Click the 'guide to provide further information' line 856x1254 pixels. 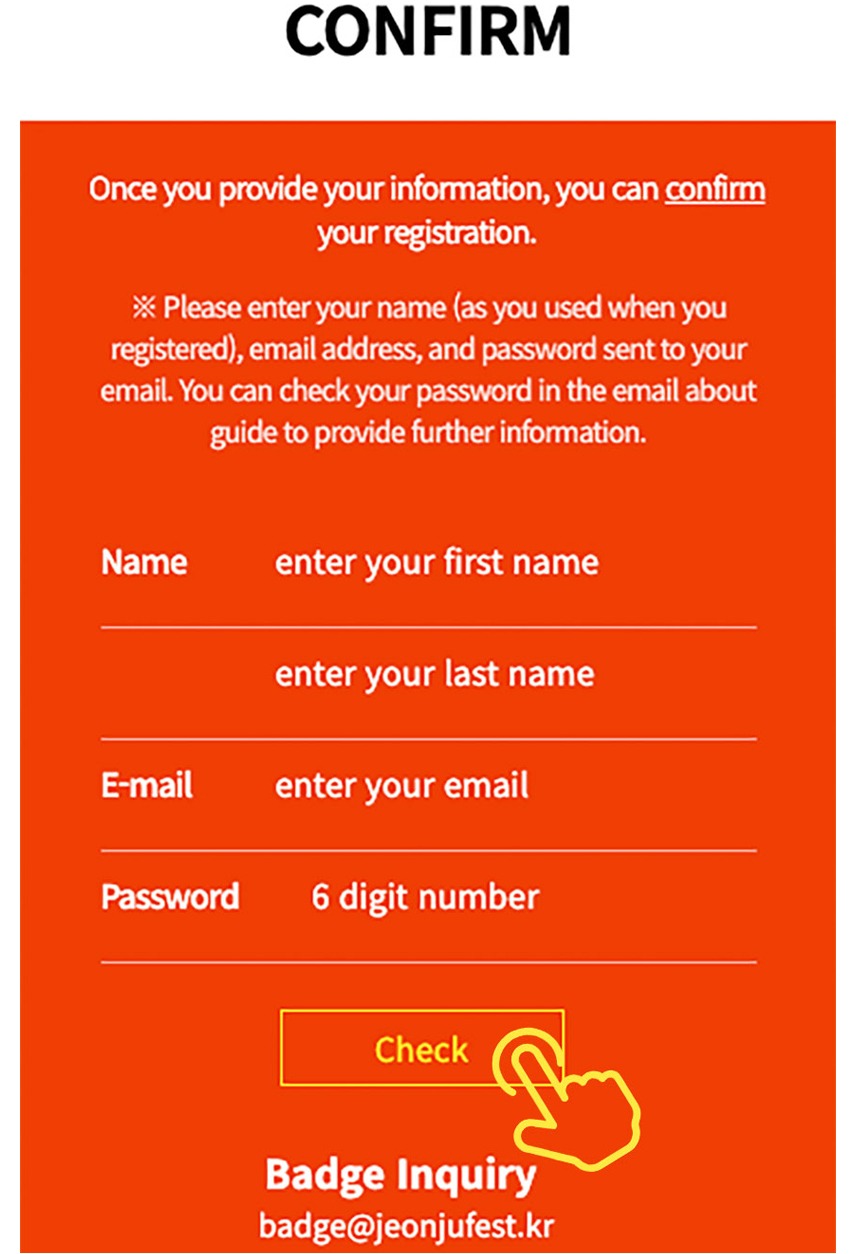click(427, 435)
